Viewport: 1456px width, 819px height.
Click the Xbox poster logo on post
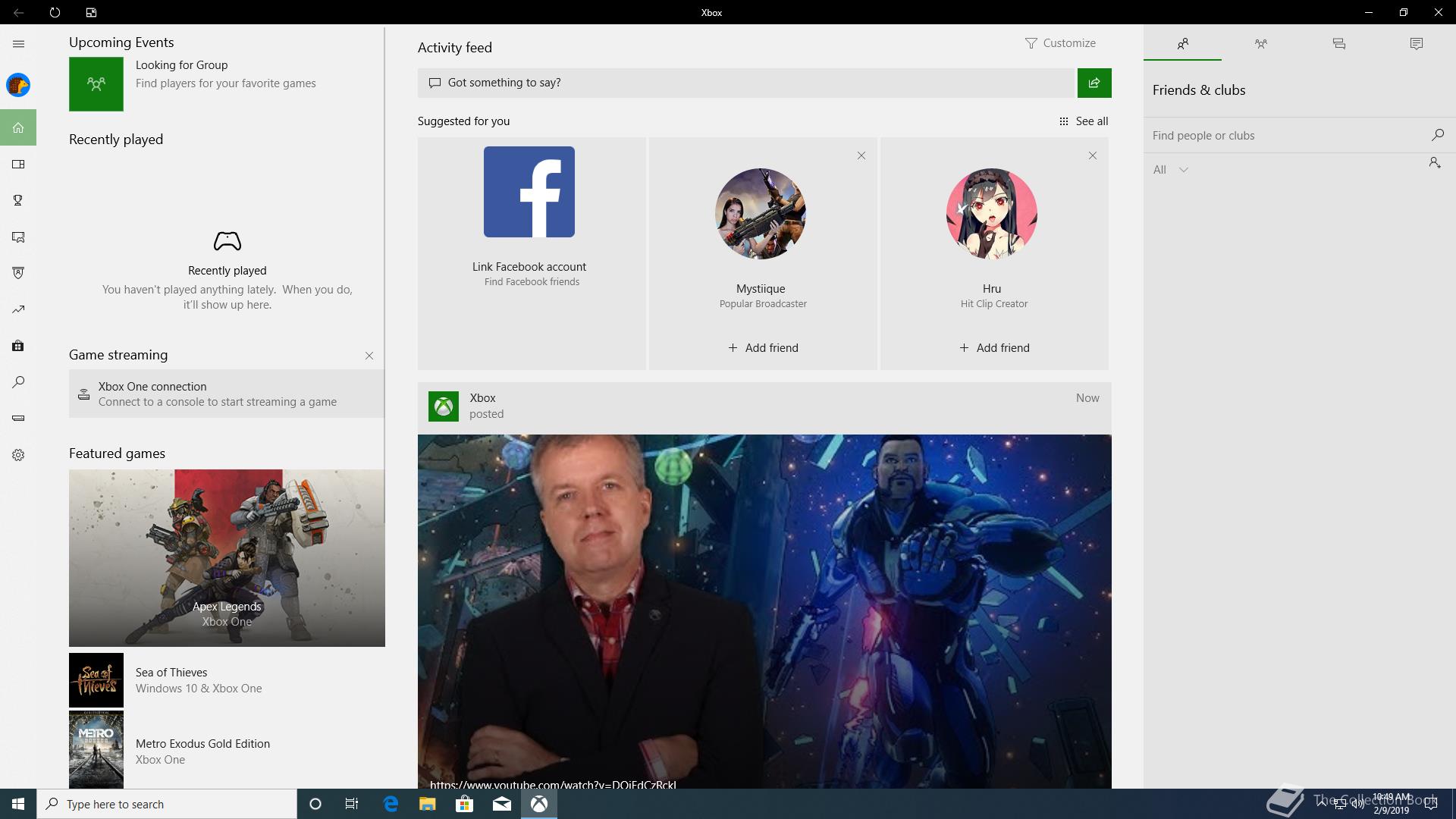(444, 406)
